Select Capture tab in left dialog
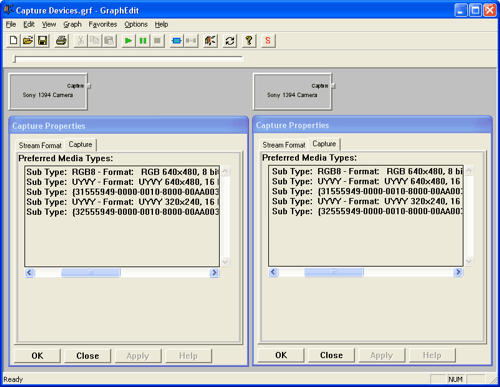This screenshot has width=500, height=387. [80, 144]
